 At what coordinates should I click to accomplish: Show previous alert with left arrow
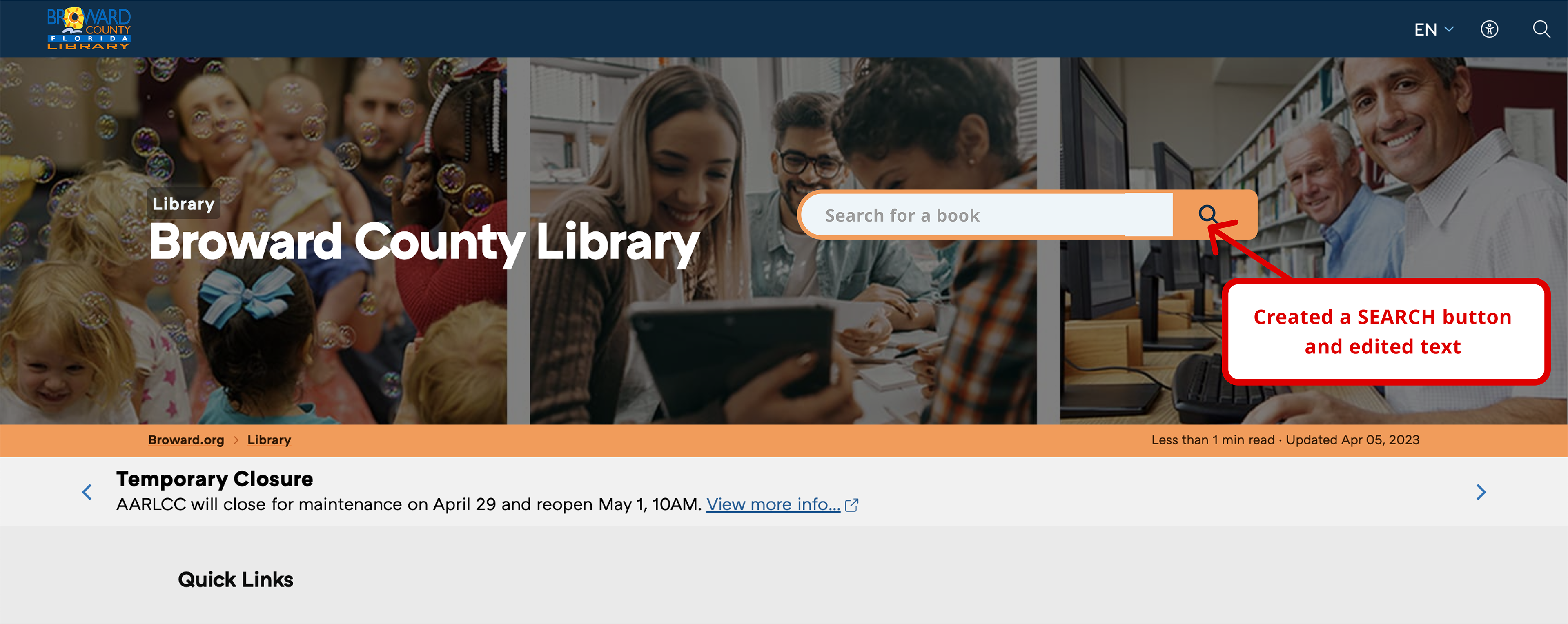pos(87,492)
